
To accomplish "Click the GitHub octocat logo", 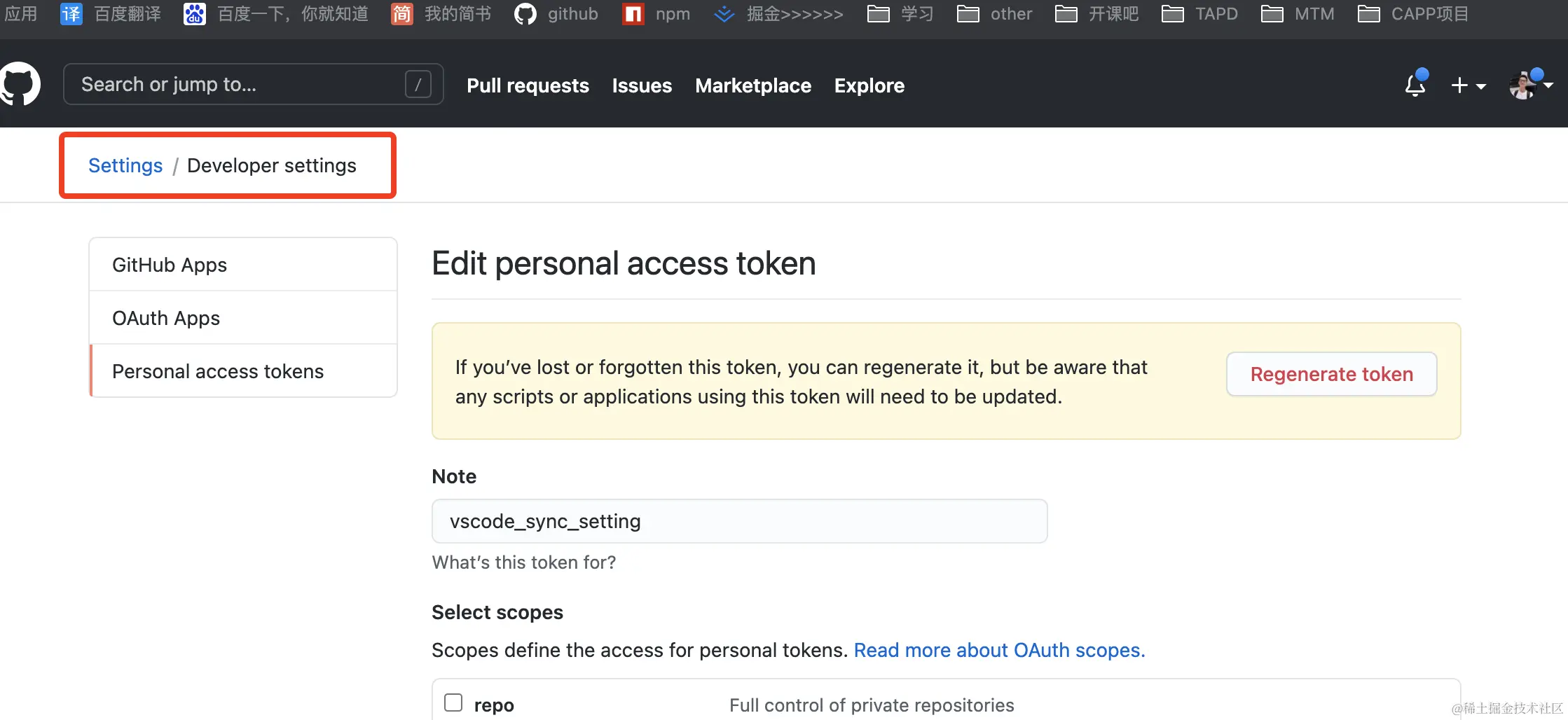I will click(x=21, y=84).
